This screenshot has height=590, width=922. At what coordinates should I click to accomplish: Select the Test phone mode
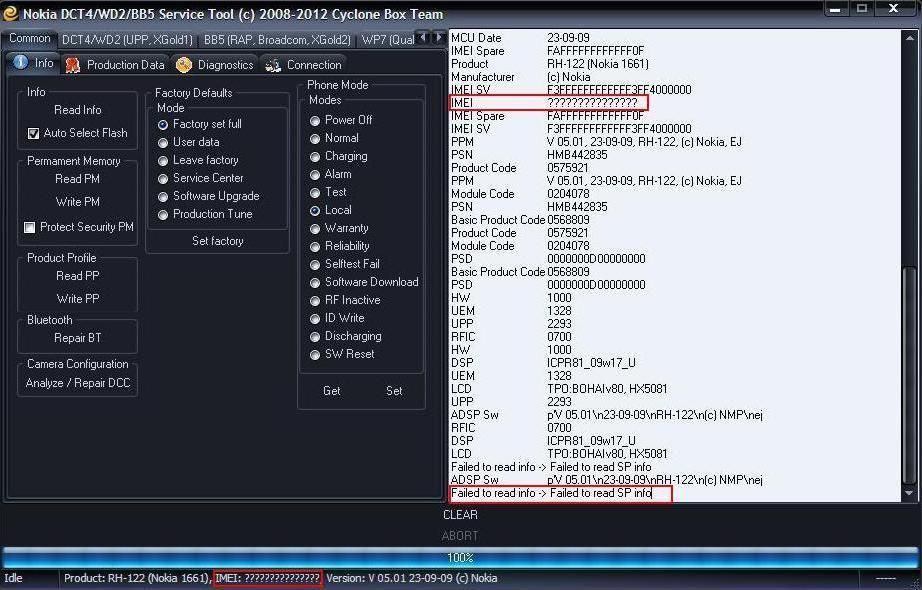click(x=315, y=192)
